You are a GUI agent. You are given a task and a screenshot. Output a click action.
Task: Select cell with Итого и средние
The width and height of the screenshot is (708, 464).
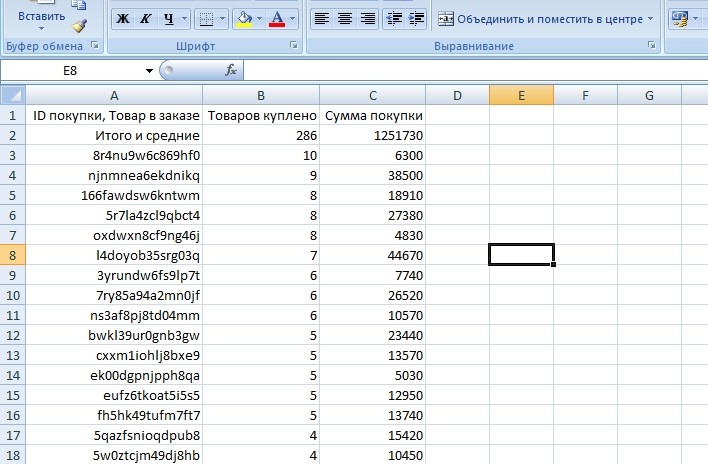pos(114,135)
